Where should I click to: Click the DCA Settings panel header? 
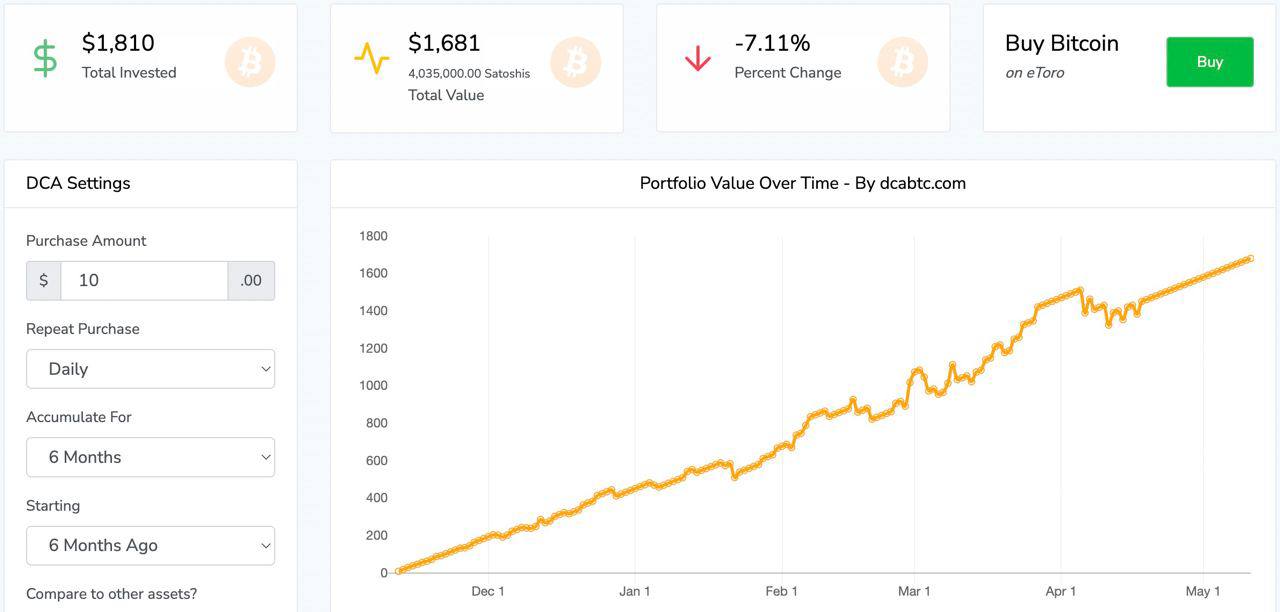[78, 183]
